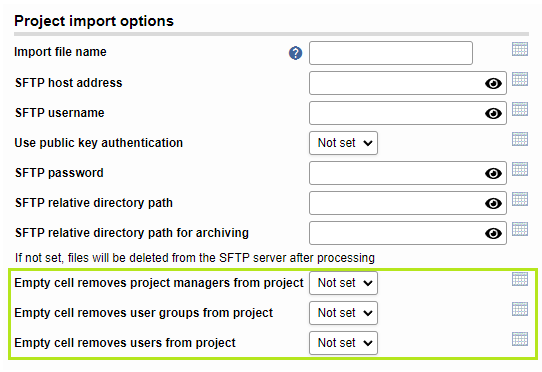Click table icon beside directory path for archiving

point(520,229)
